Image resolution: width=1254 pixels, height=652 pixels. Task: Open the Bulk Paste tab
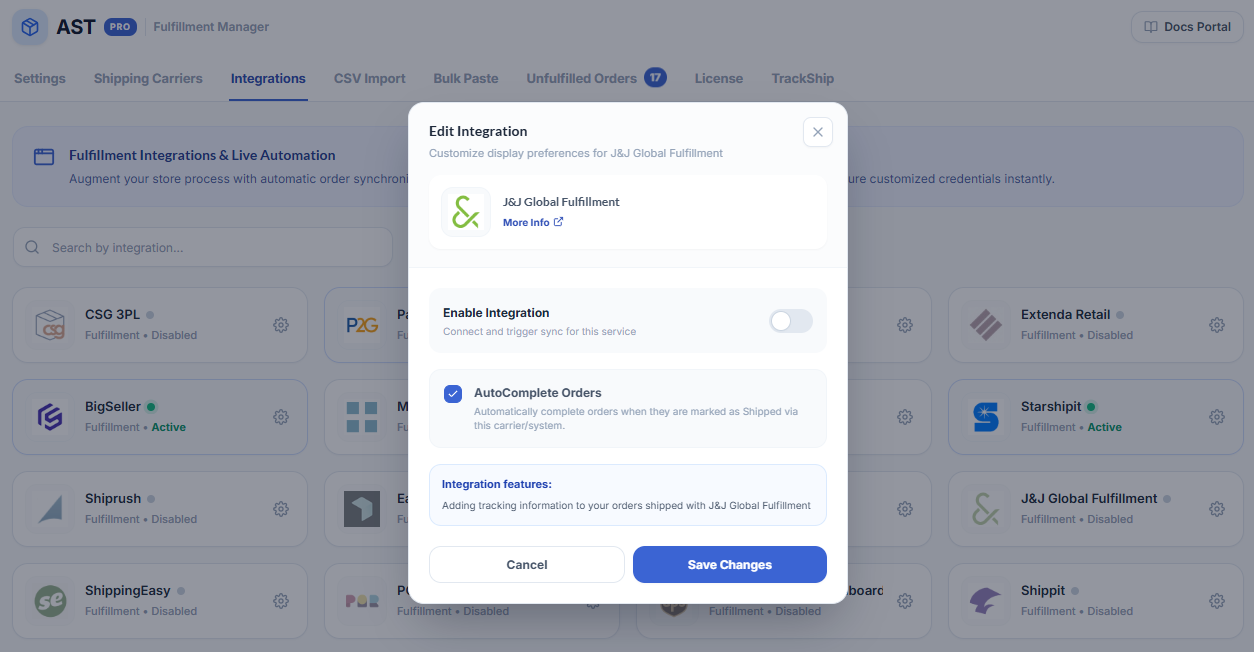pos(466,78)
